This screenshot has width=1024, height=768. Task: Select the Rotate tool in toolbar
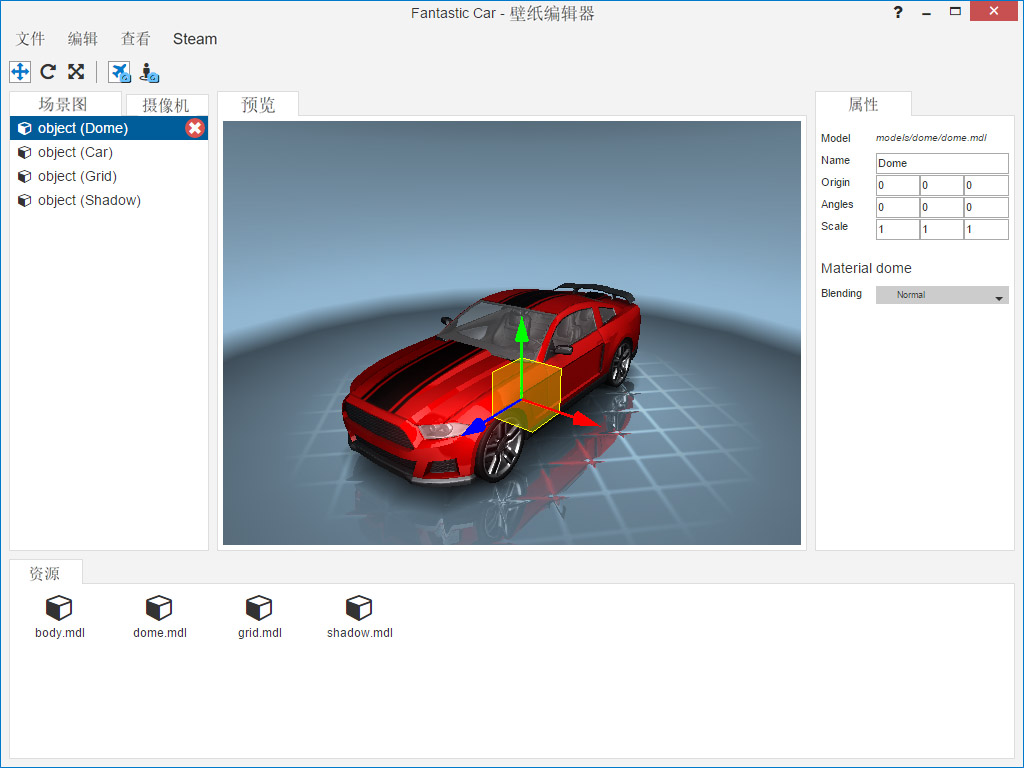[48, 71]
